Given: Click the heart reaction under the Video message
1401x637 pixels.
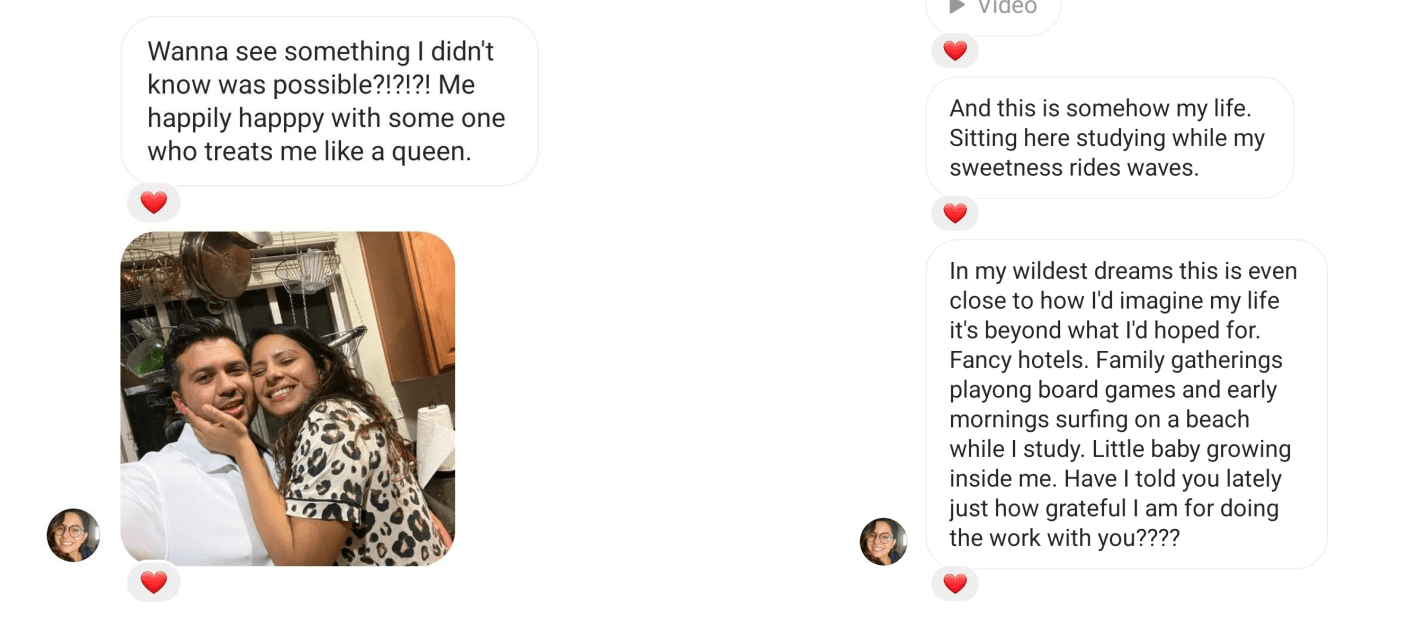Looking at the screenshot, I should pos(955,51).
